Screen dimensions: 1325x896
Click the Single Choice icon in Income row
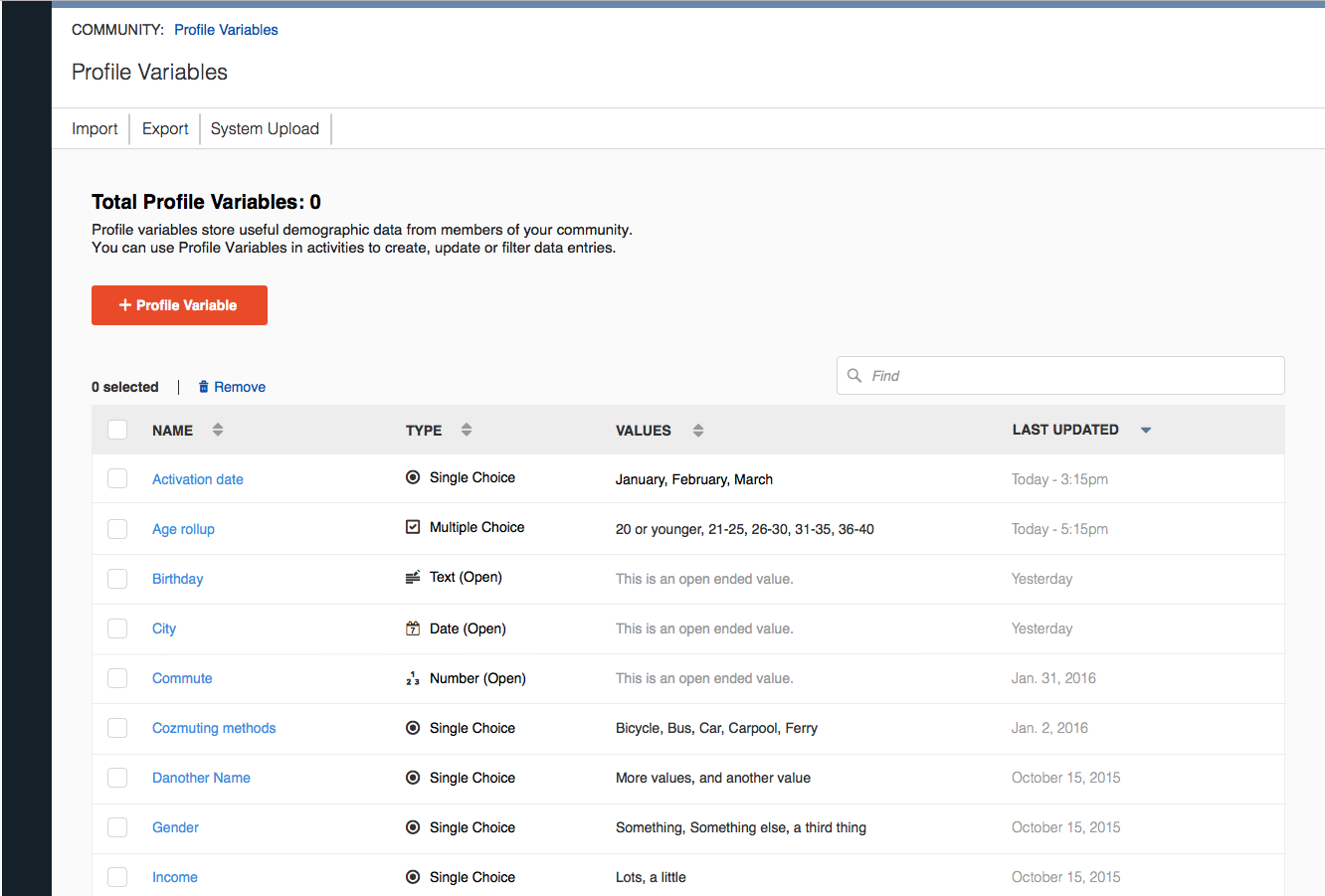413,877
